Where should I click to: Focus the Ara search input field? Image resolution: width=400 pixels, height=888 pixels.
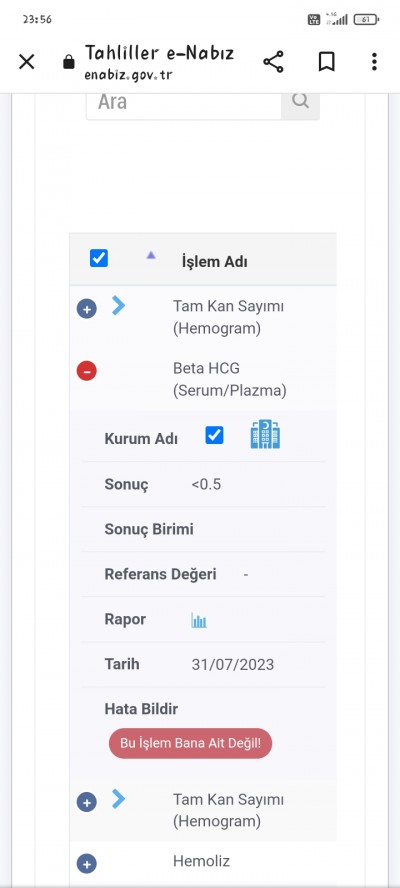point(184,103)
